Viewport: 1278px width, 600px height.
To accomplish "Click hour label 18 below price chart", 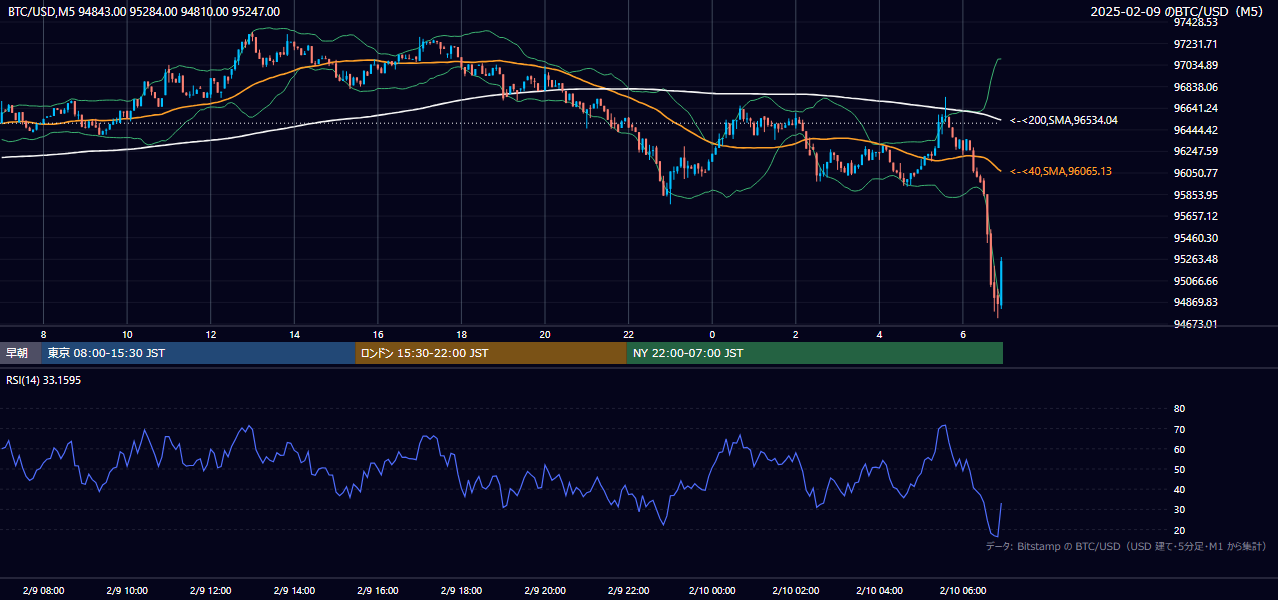I will click(x=461, y=334).
